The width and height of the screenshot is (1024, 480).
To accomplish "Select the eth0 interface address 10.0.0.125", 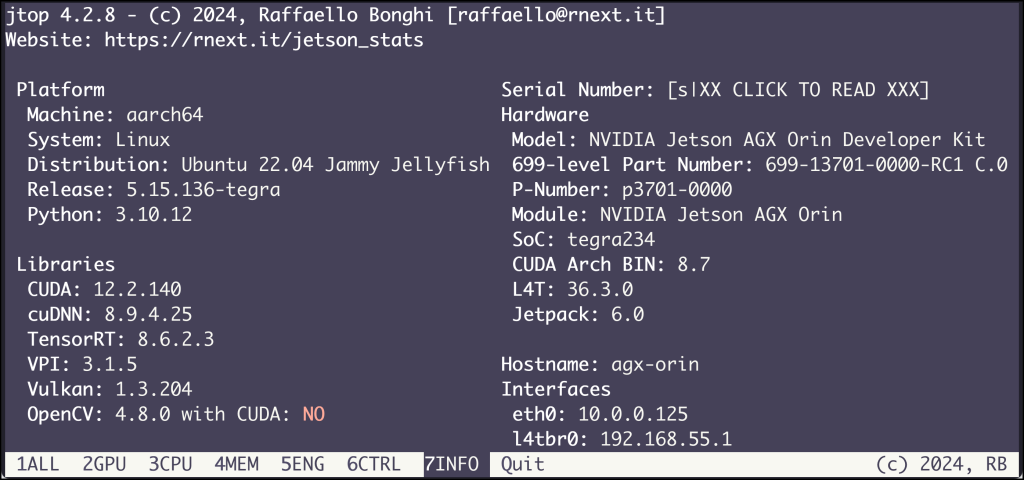I will [633, 414].
